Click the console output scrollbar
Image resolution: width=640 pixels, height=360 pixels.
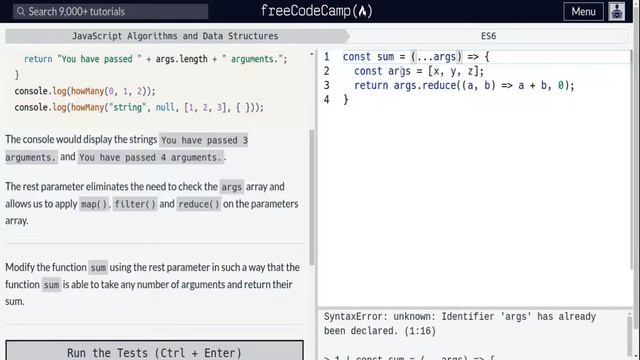(630, 336)
